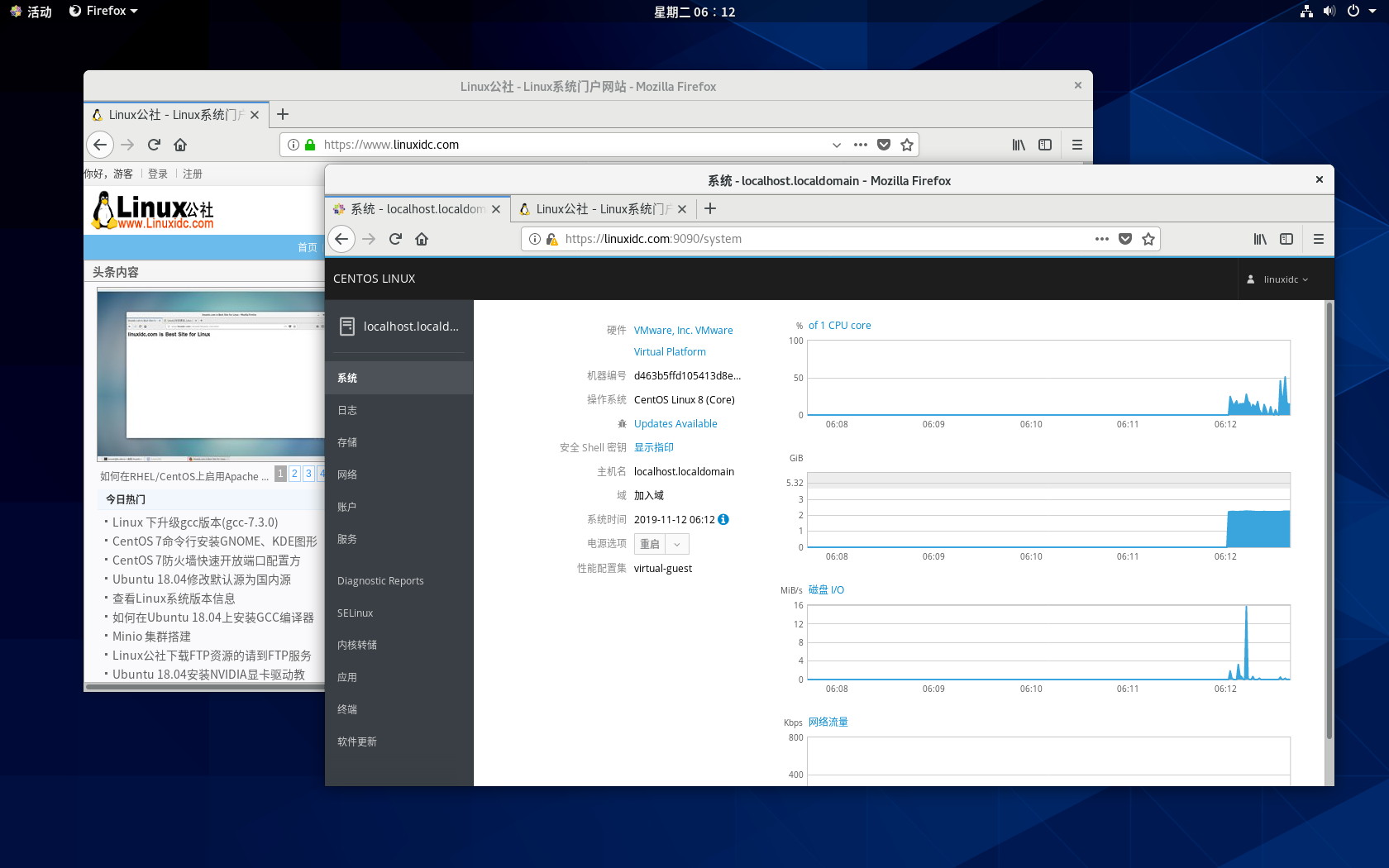Click the 加入域 domain link
1389x868 pixels.
pyautogui.click(x=649, y=496)
